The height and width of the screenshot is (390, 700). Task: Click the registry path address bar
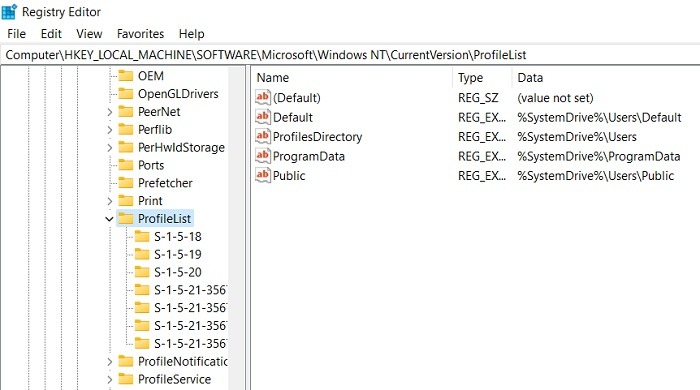click(350, 55)
